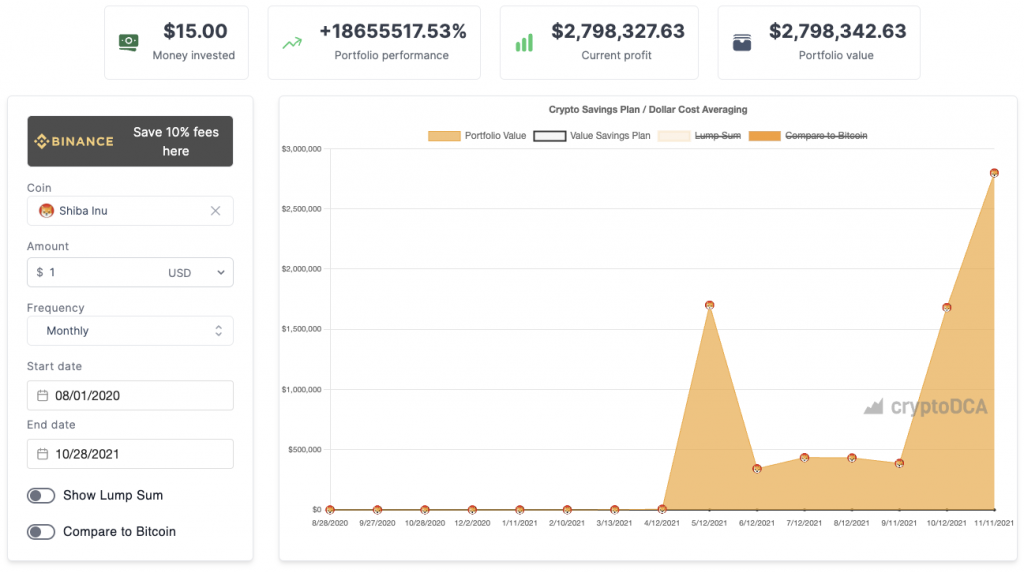The width and height of the screenshot is (1024, 573).
Task: Toggle the Compare to Bitcoin switch
Action: (40, 532)
